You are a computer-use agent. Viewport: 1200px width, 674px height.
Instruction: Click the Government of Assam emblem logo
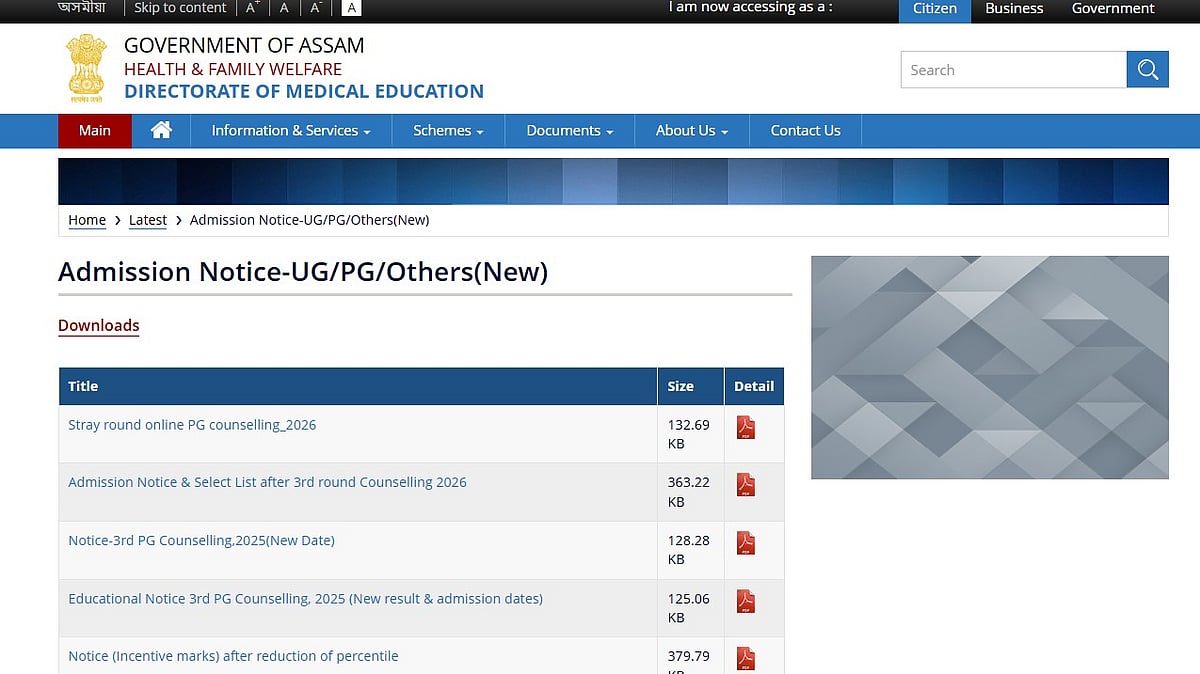coord(86,67)
